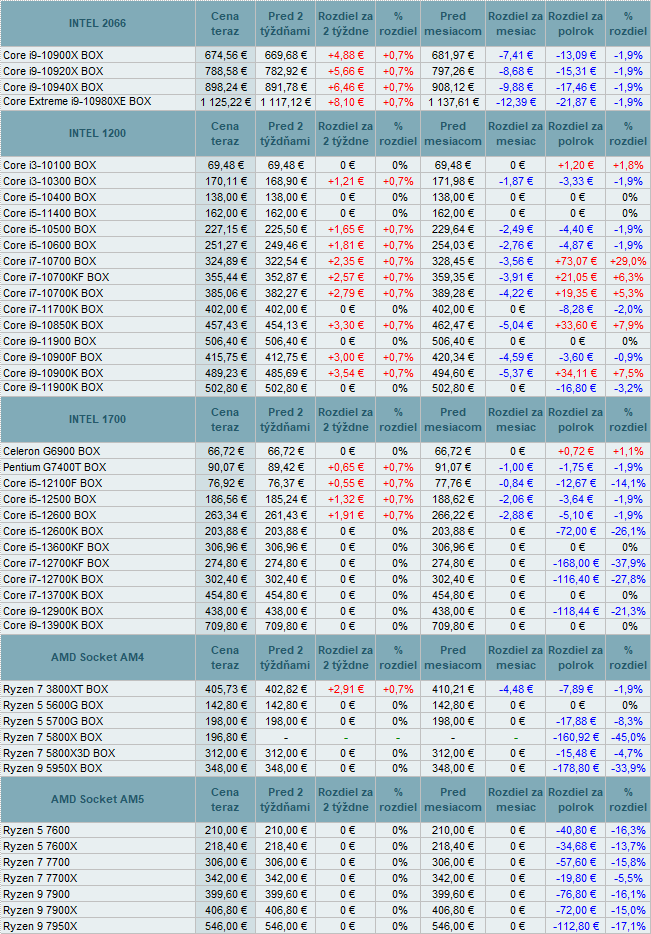Click Core i5-11400 BOX product name
This screenshot has height=934, width=651.
coord(49,213)
